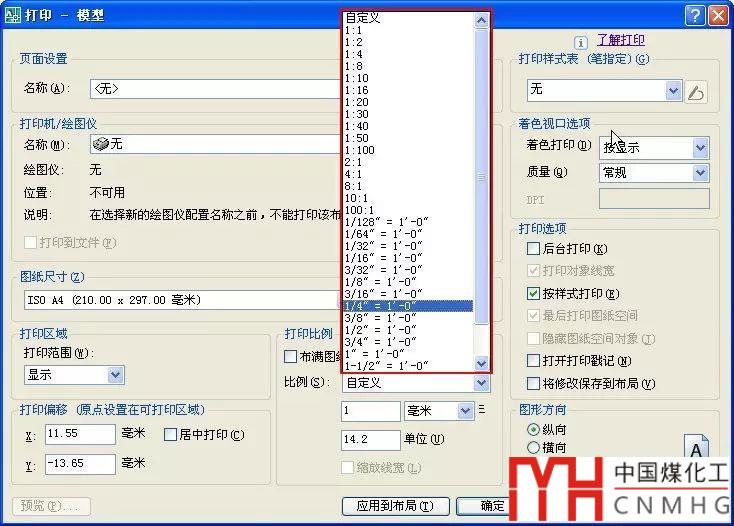Choose scale 1-1/2" = 1'-0" in list
The width and height of the screenshot is (734, 526).
tap(408, 365)
